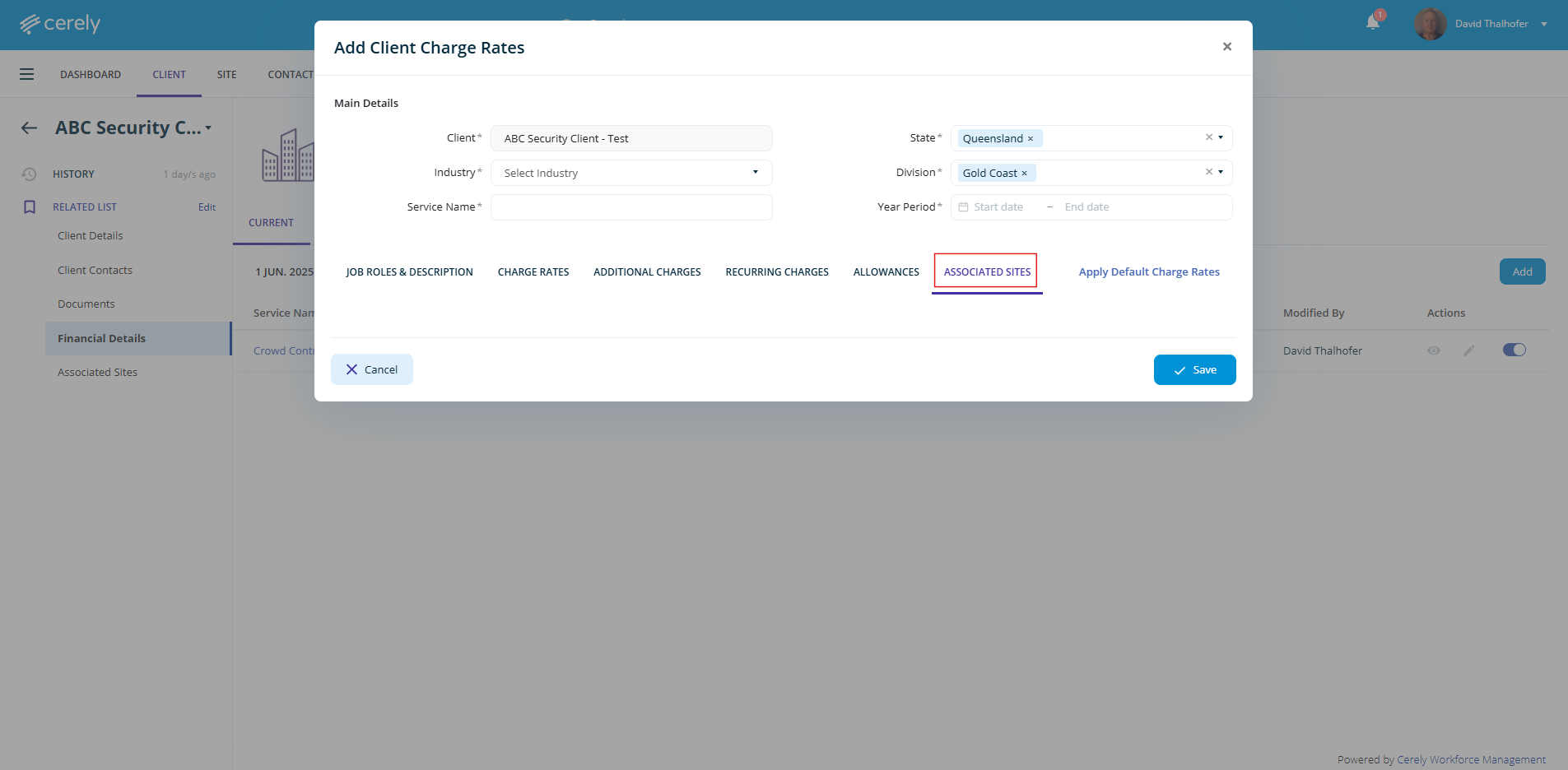
Task: Open the notifications bell
Action: (1373, 22)
